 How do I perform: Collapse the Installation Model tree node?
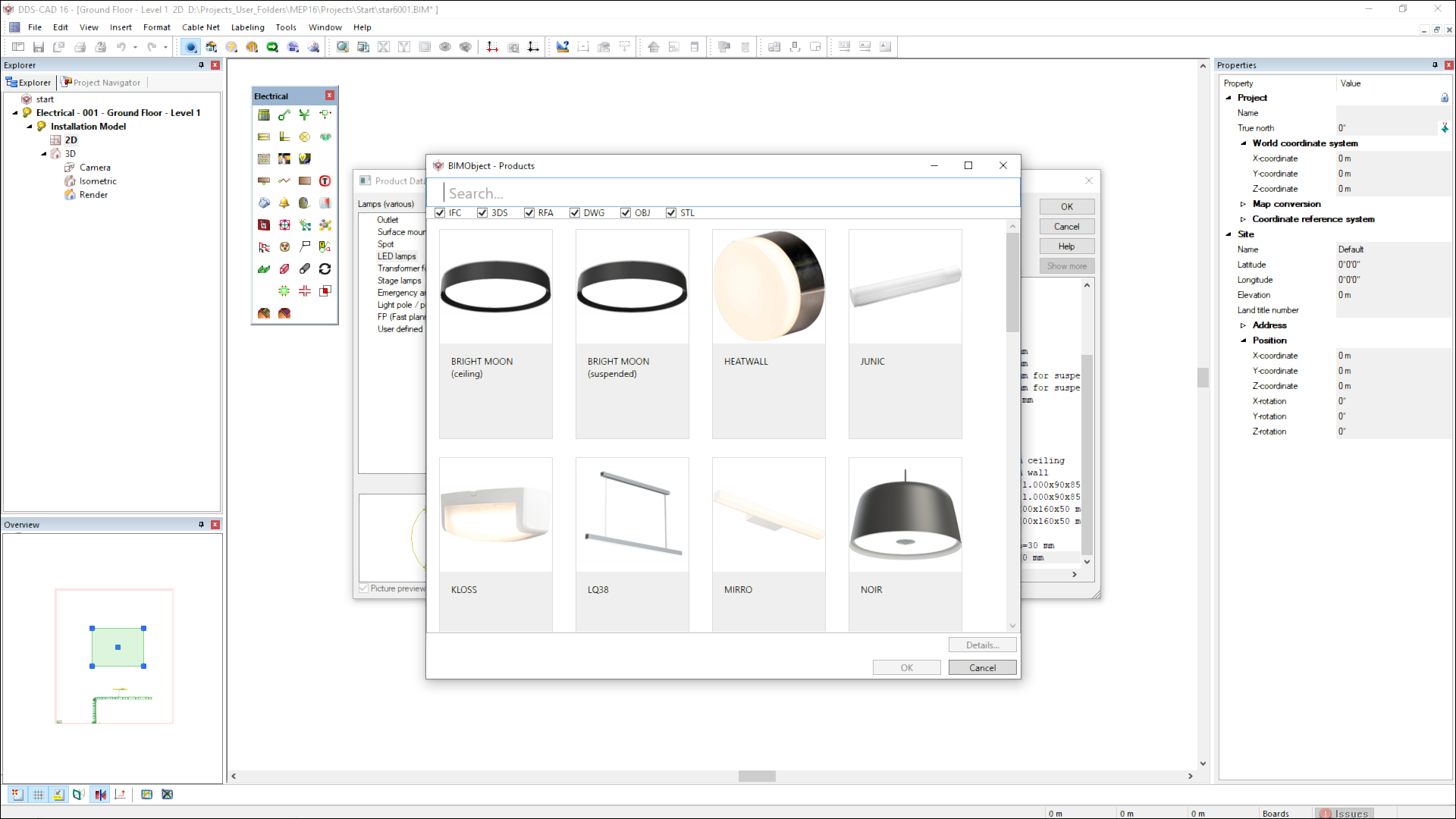click(30, 127)
